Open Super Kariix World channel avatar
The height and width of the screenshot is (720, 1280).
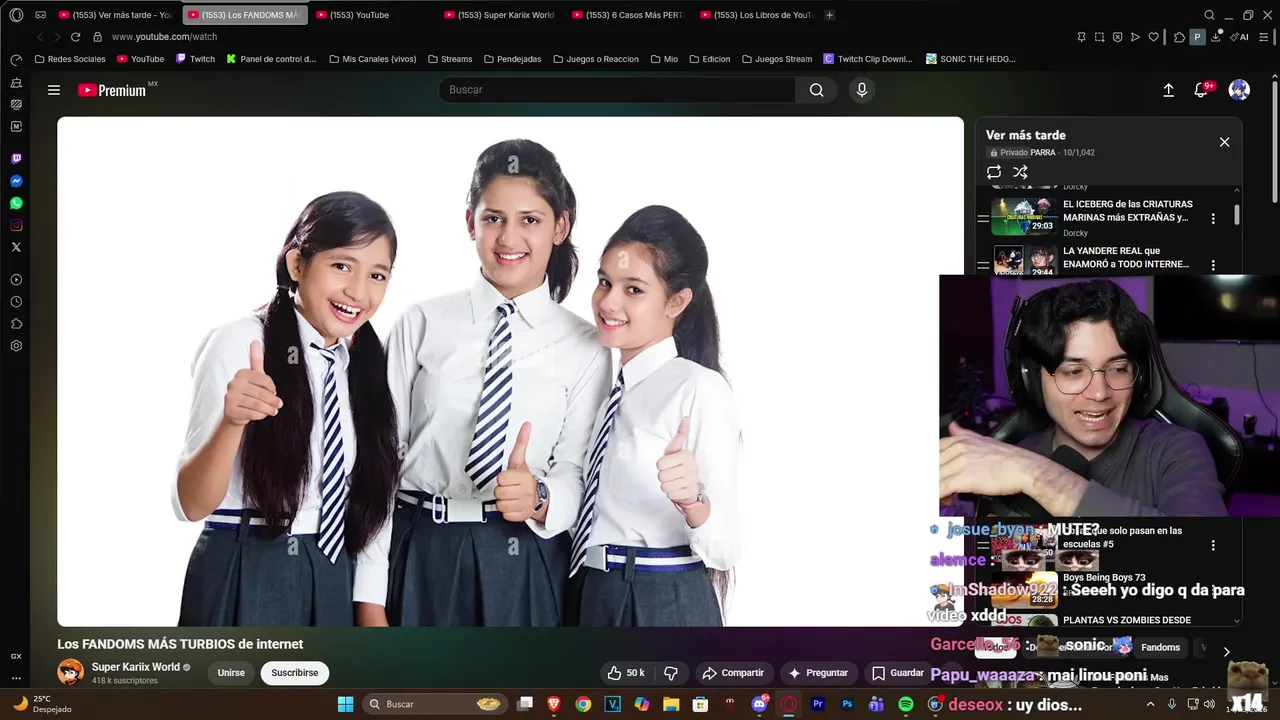(x=70, y=672)
